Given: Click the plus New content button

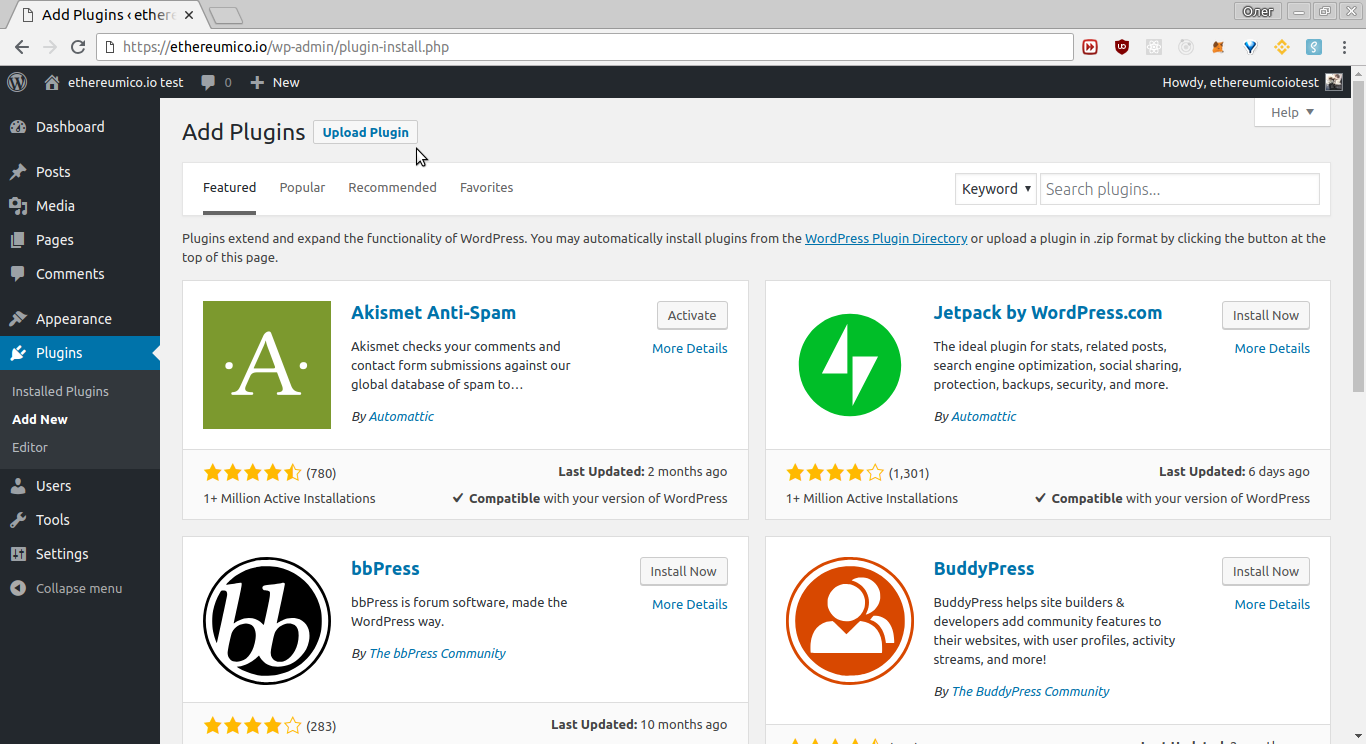Looking at the screenshot, I should coord(275,82).
